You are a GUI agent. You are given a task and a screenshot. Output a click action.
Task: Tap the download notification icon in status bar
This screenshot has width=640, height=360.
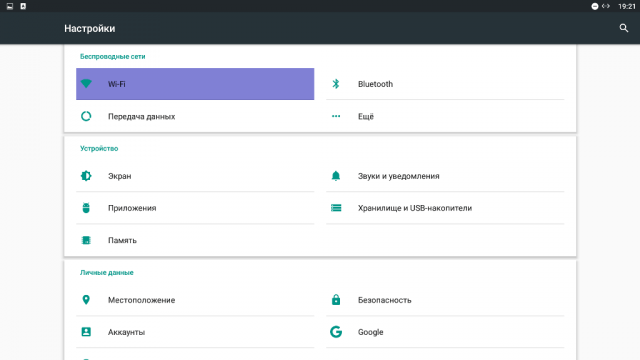[23, 6]
